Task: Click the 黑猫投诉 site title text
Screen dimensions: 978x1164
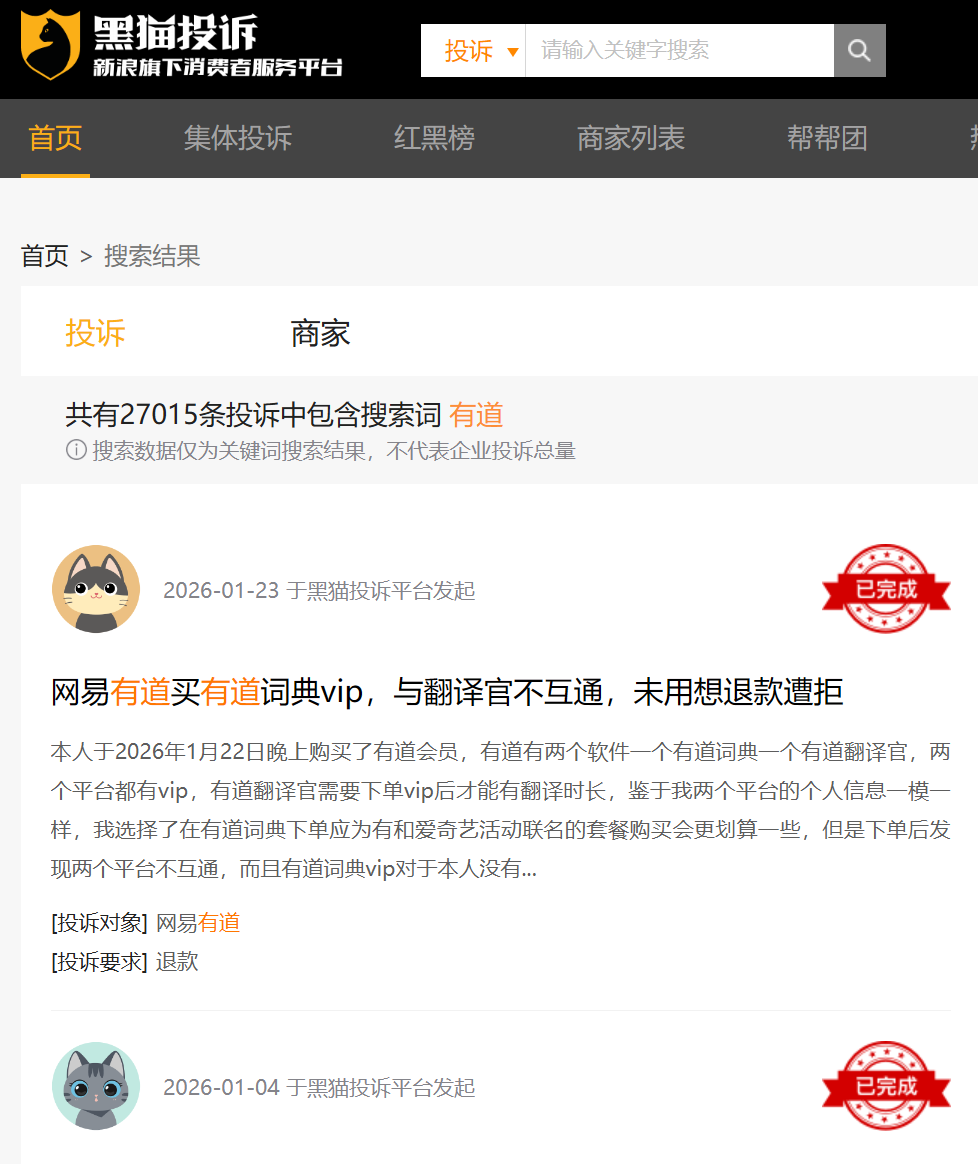Action: pyautogui.click(x=175, y=33)
